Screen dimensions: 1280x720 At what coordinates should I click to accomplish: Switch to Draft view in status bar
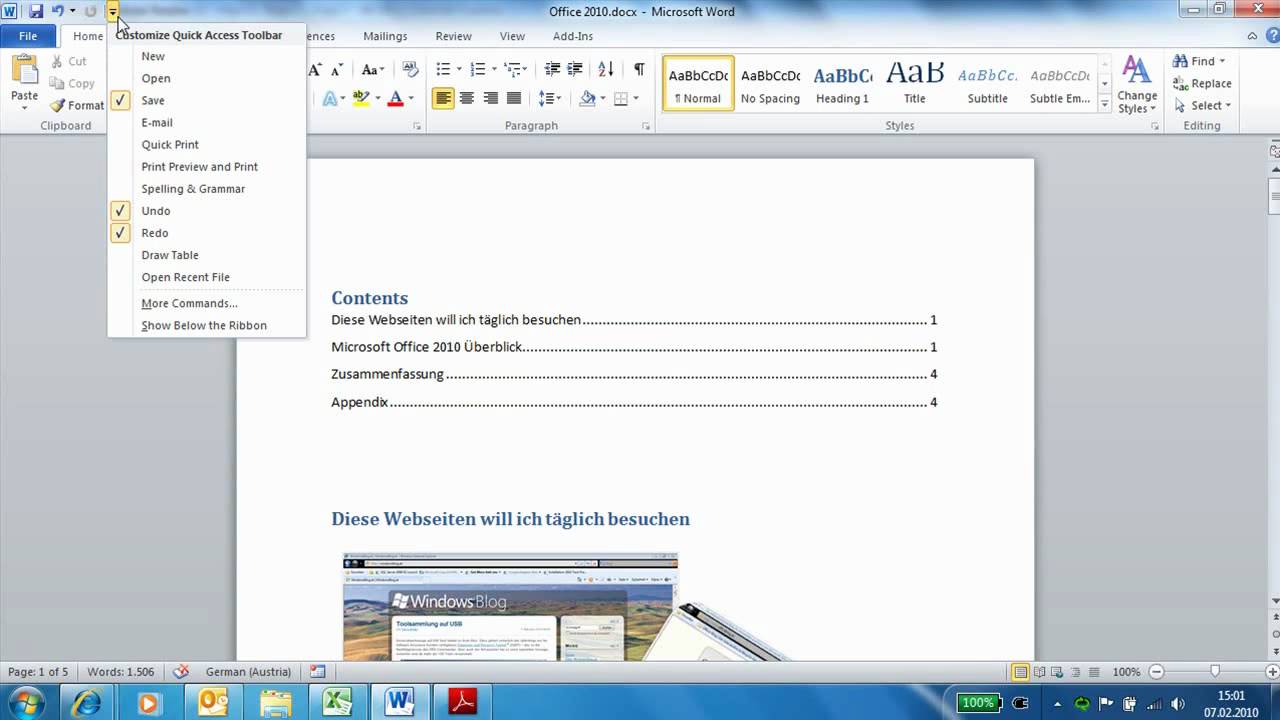(1094, 672)
